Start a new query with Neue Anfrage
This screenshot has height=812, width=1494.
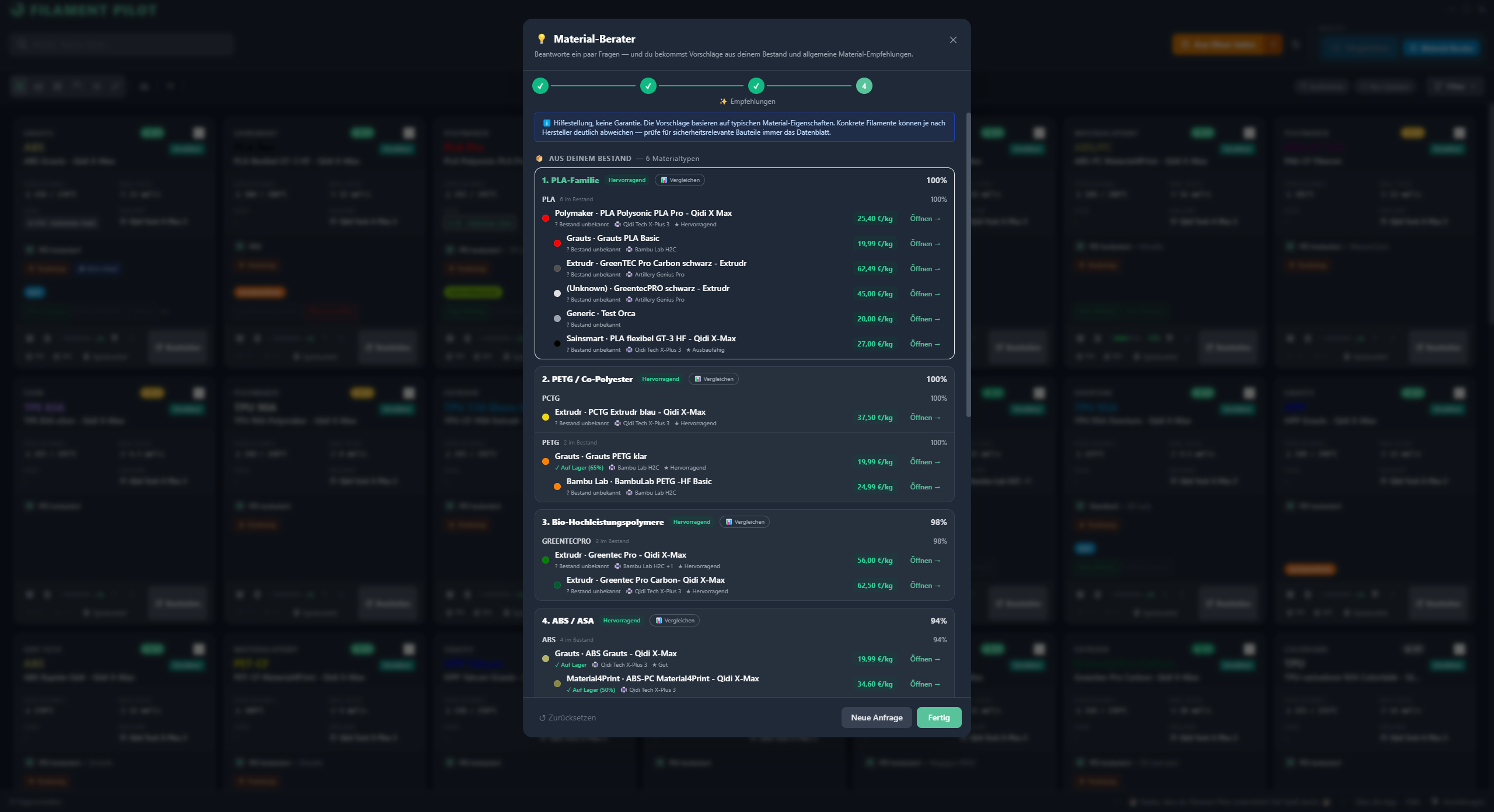pos(877,718)
